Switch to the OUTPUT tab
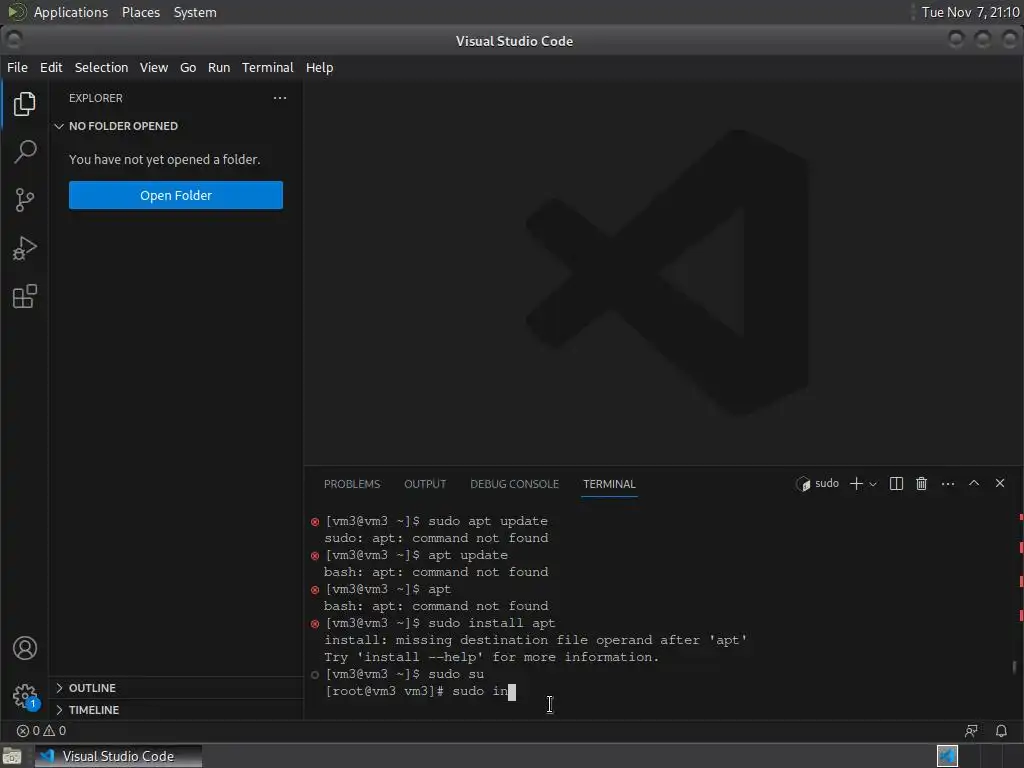The width and height of the screenshot is (1024, 768). [x=425, y=484]
